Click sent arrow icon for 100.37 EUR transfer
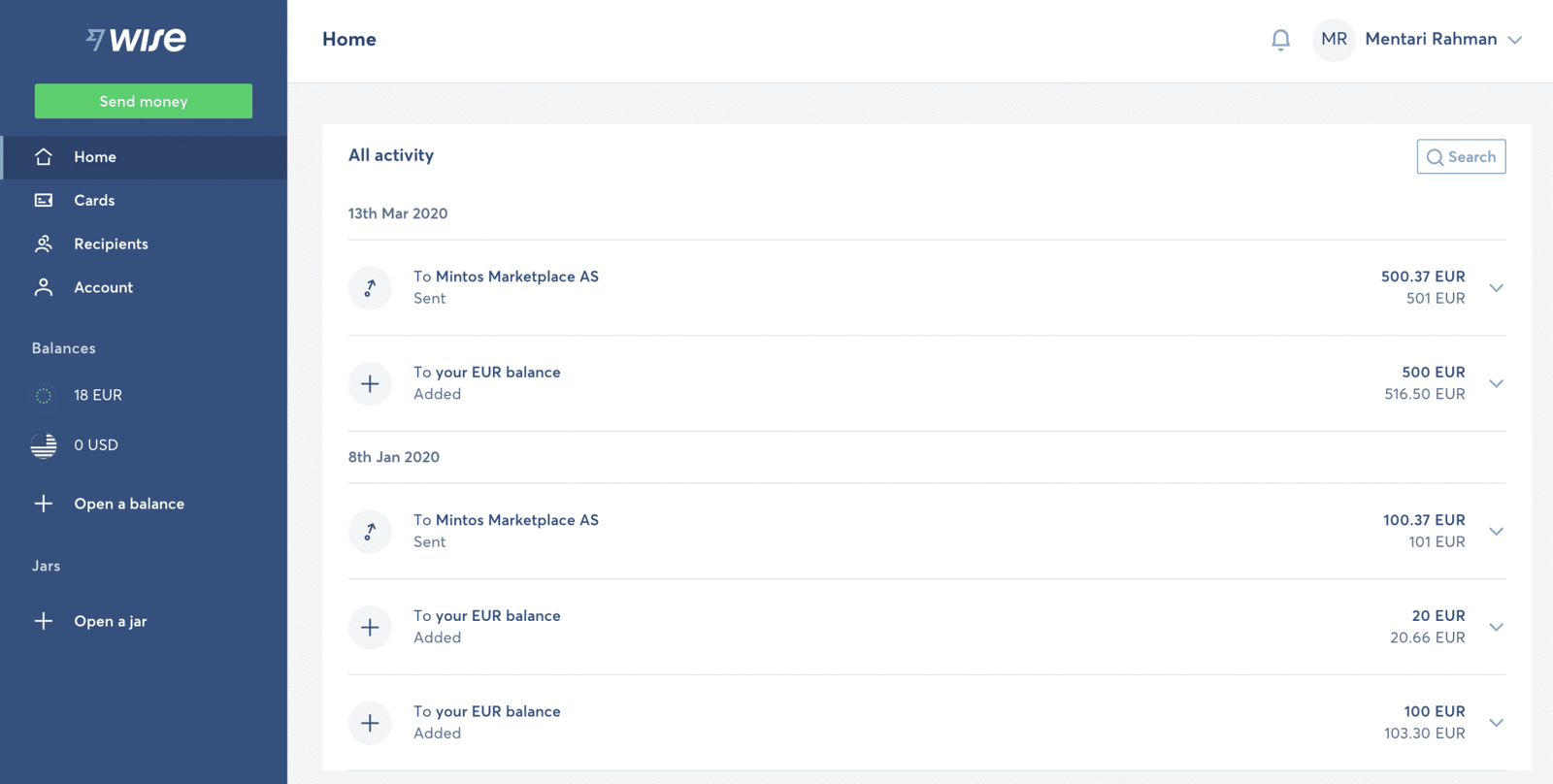This screenshot has height=784, width=1553. [370, 532]
